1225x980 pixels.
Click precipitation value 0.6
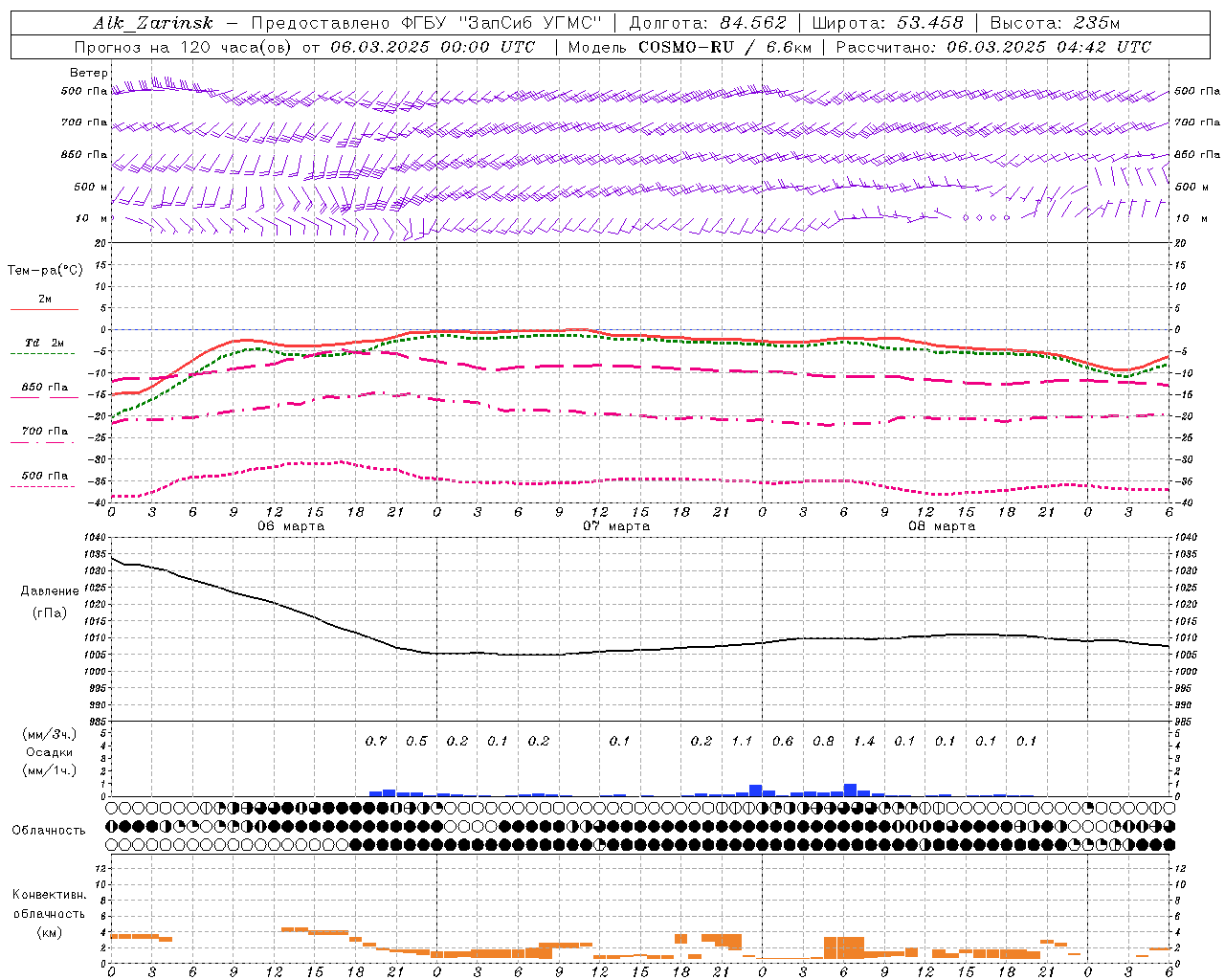coord(783,742)
